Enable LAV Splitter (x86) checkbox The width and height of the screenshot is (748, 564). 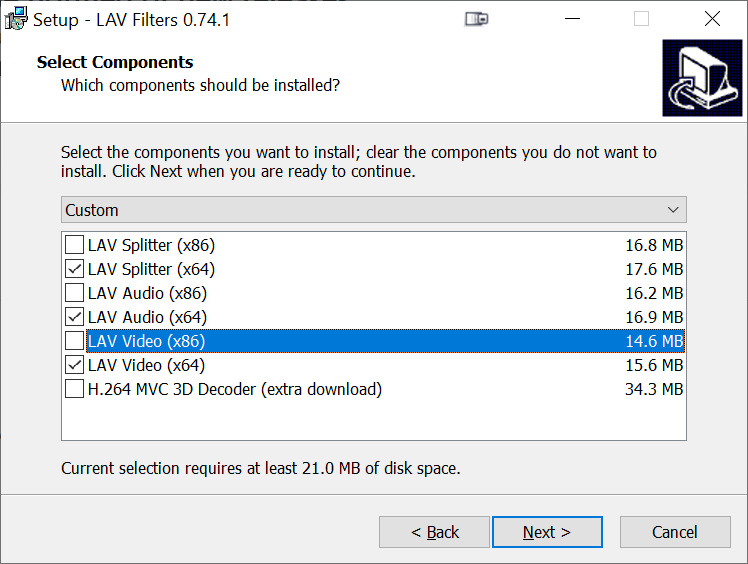[74, 245]
